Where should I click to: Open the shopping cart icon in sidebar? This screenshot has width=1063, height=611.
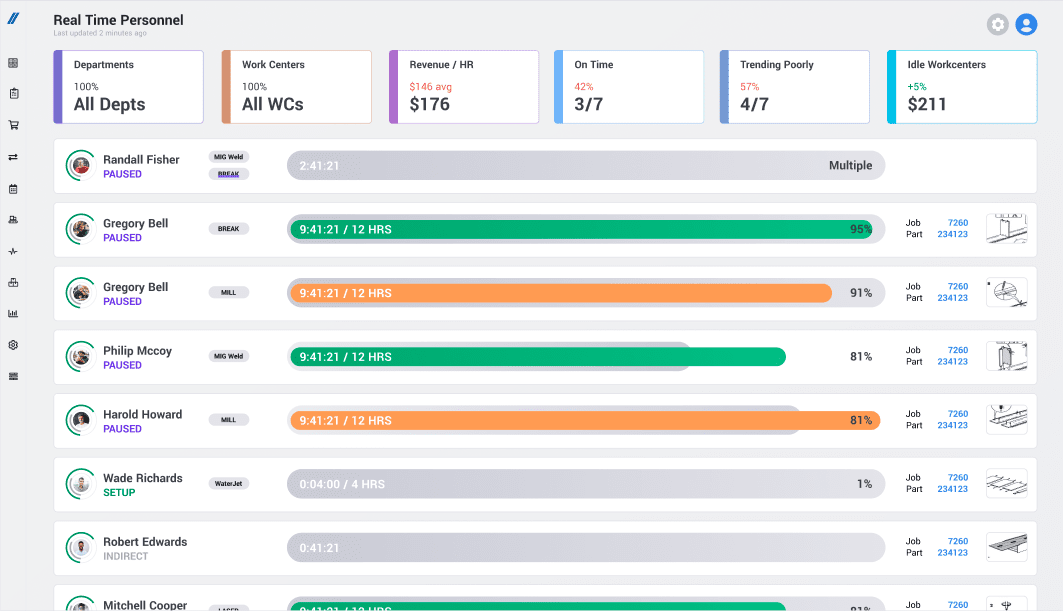(x=13, y=124)
